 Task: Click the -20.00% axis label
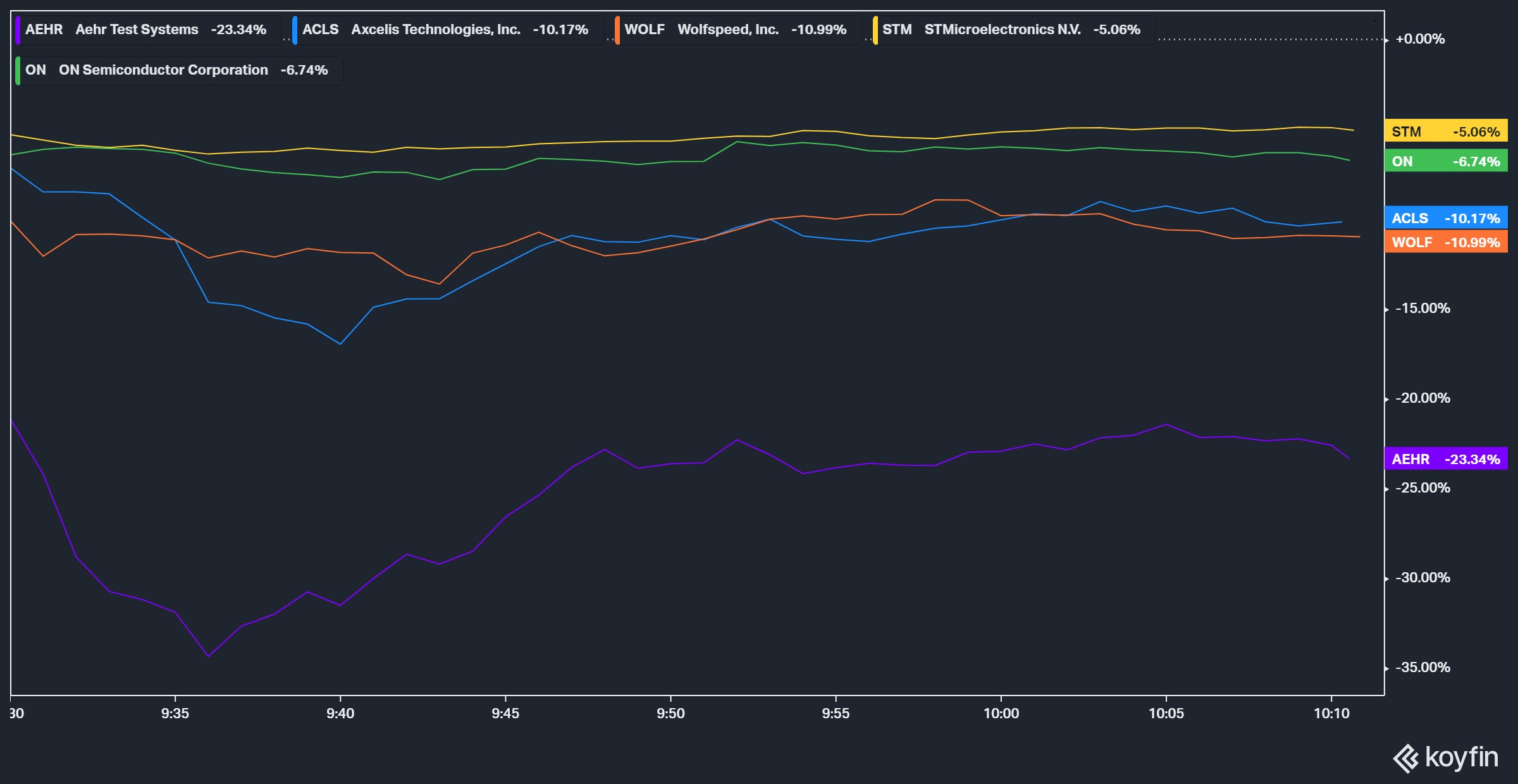pyautogui.click(x=1422, y=398)
